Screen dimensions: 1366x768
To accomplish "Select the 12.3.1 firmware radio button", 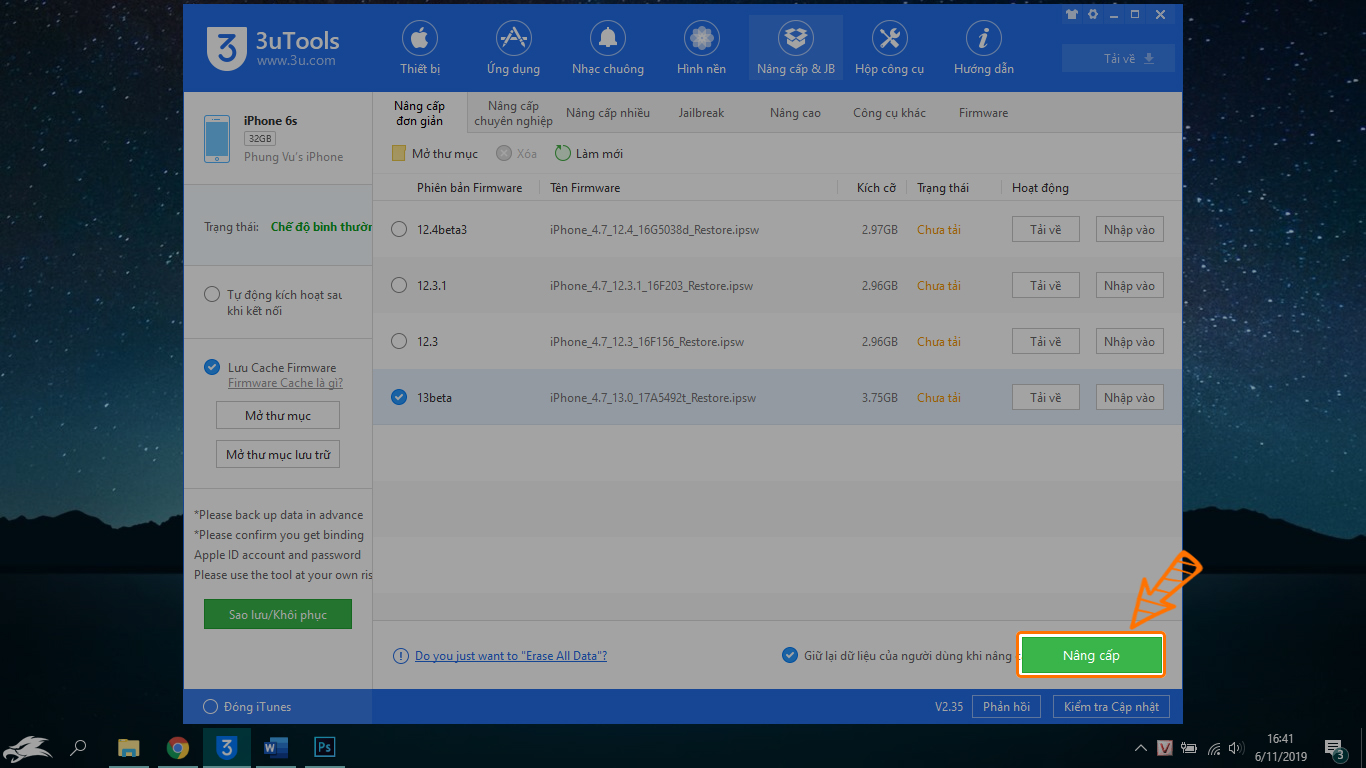I will tap(399, 286).
